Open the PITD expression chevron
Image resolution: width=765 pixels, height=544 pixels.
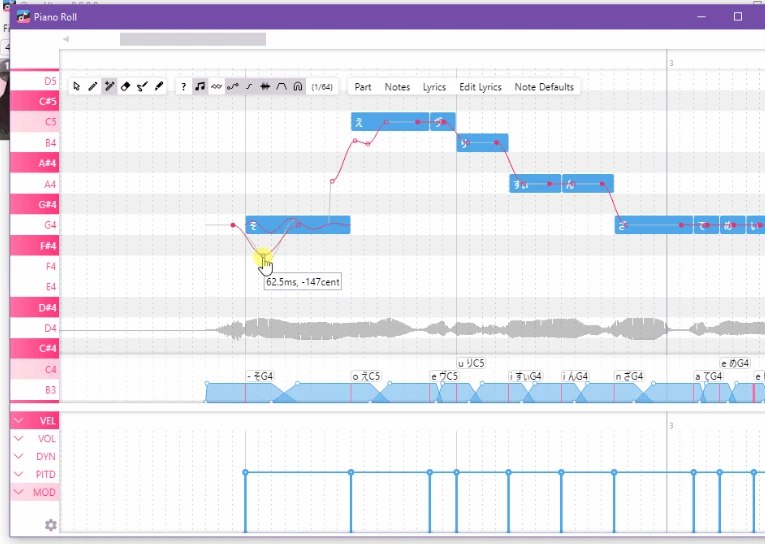pos(19,474)
